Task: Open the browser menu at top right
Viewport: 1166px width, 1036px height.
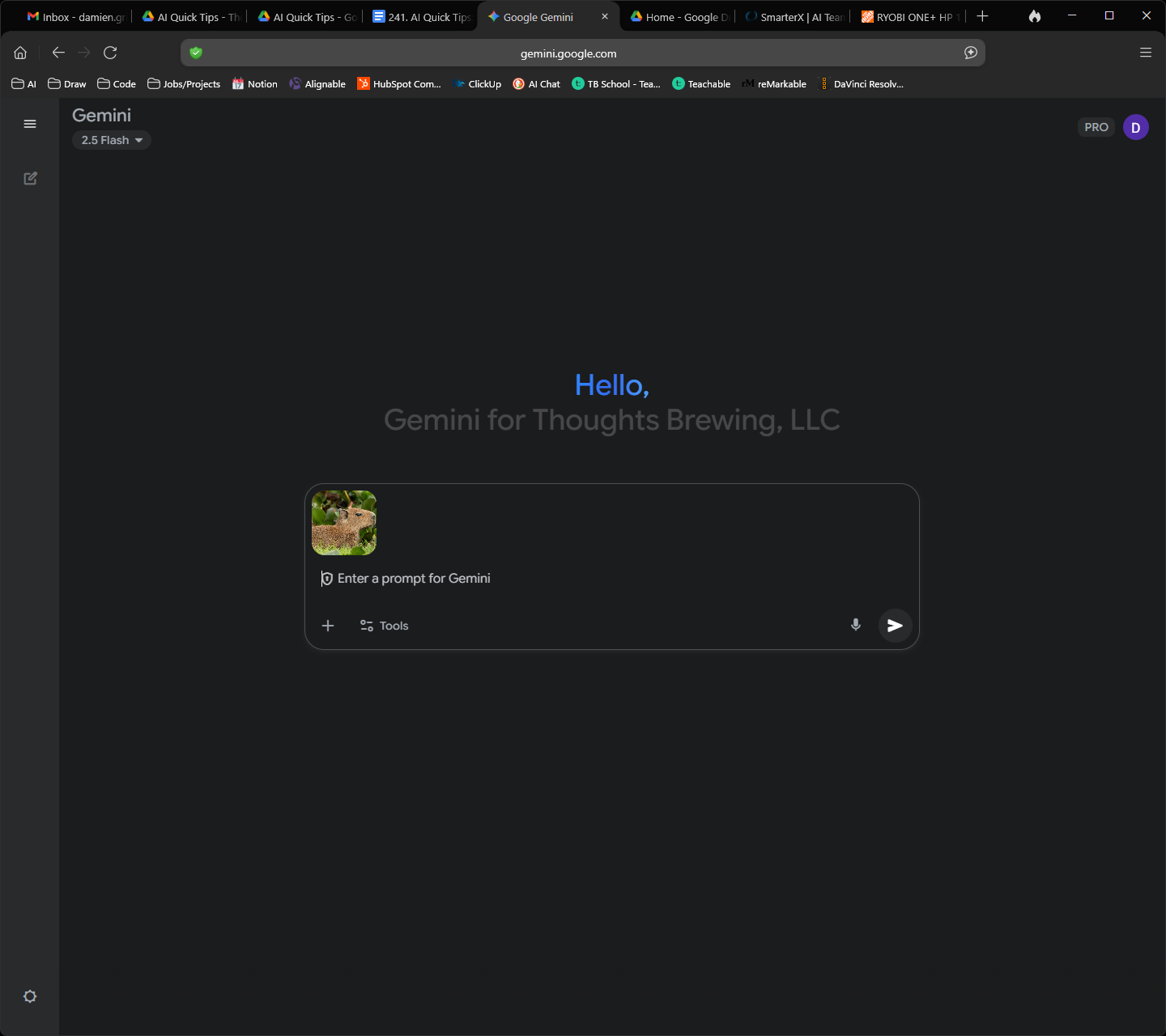Action: click(1146, 53)
